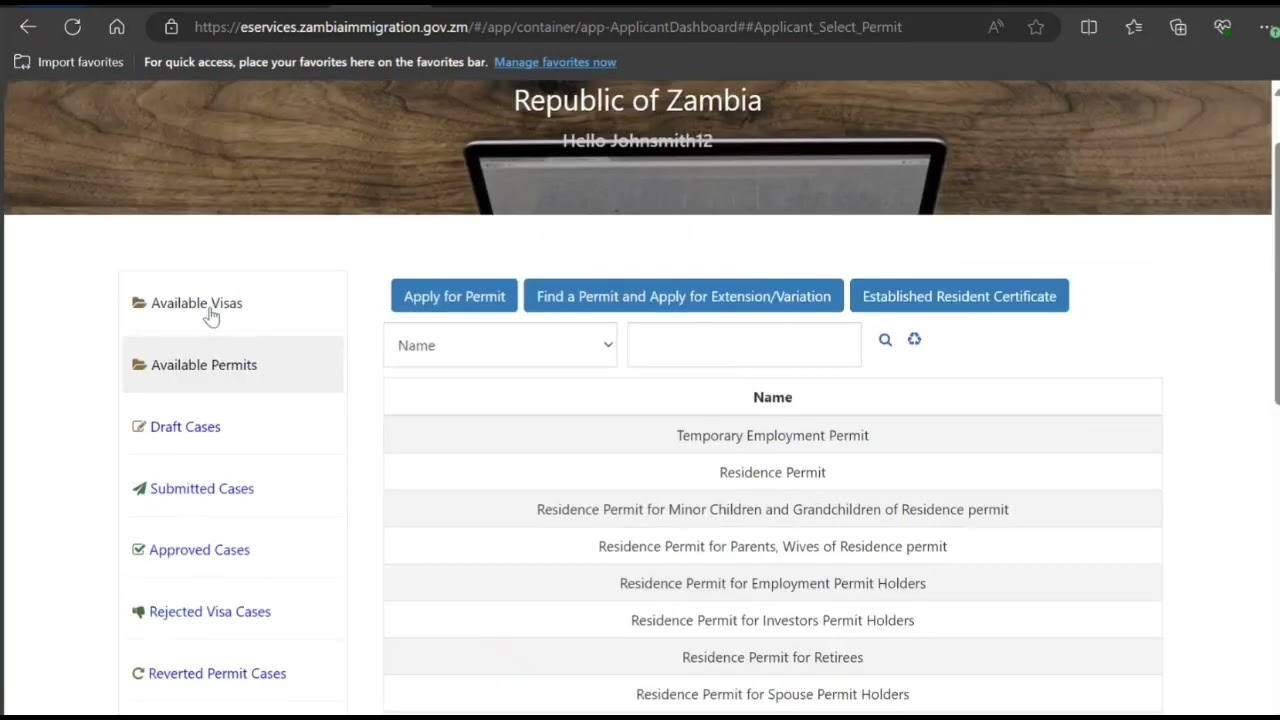Open Available Visas section

(x=196, y=303)
